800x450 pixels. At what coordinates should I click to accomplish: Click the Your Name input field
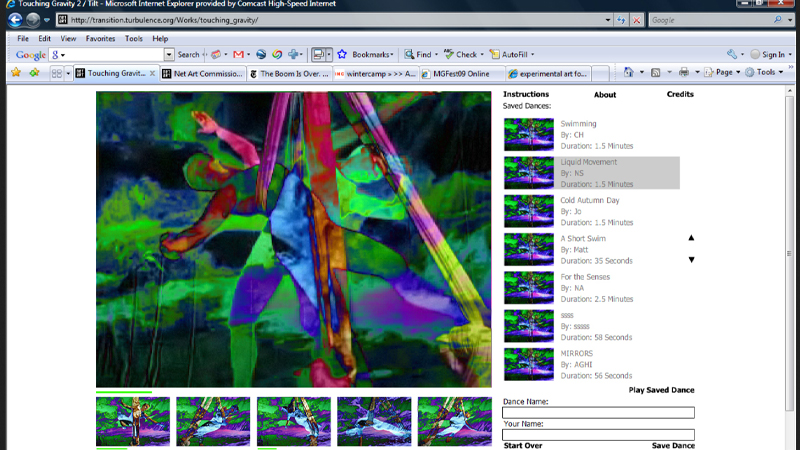tap(598, 435)
